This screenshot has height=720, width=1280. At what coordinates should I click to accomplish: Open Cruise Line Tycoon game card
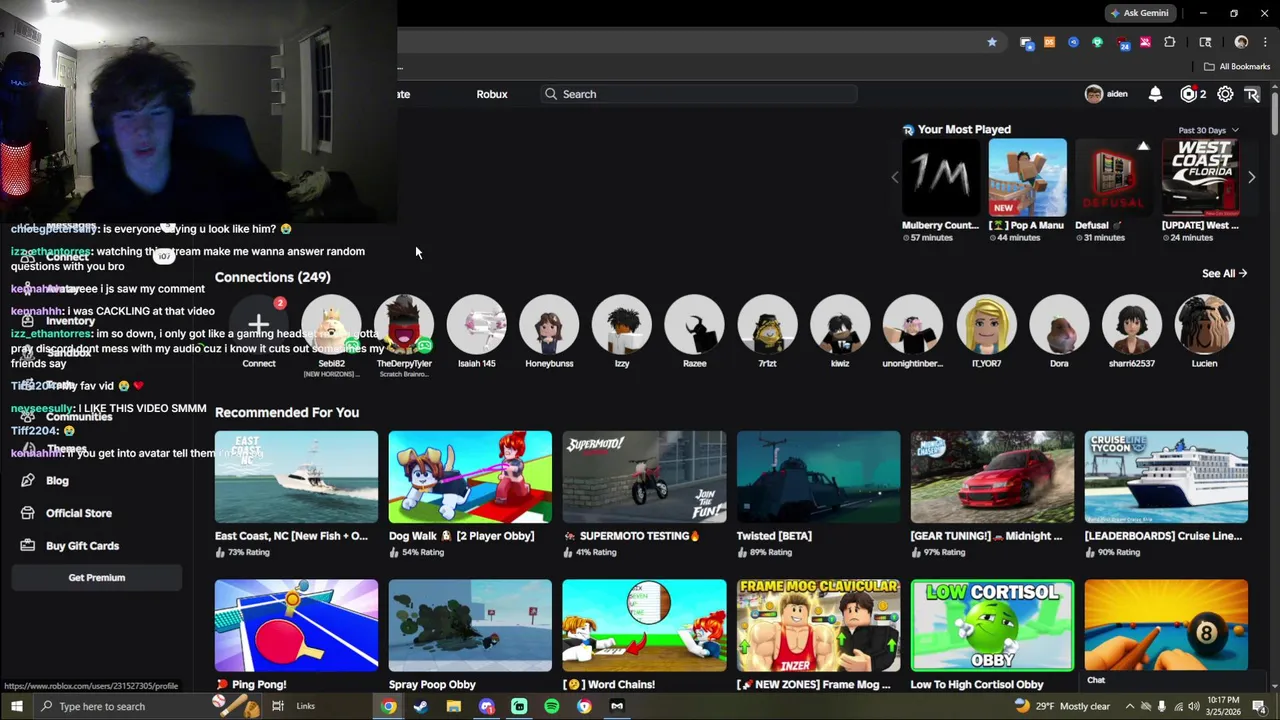point(1166,477)
